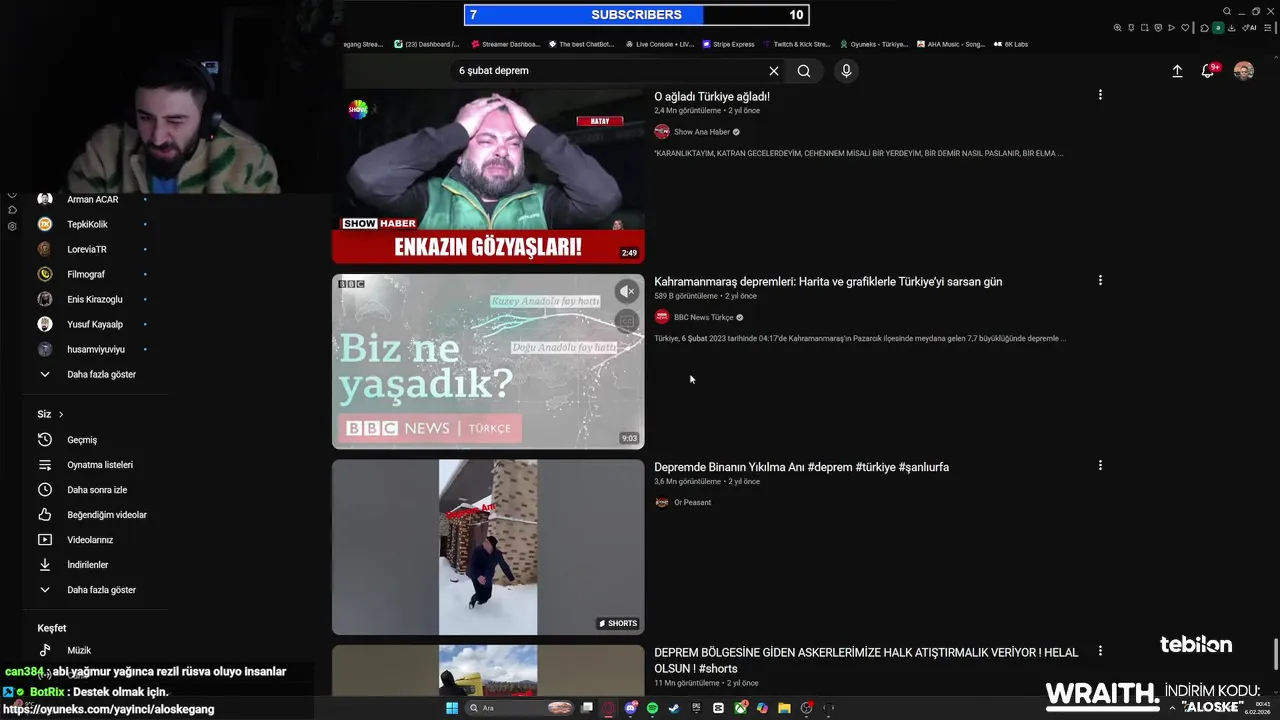Open 'Depremde Binanın Yıkılma Anı' title
The image size is (1280, 720).
(x=802, y=467)
